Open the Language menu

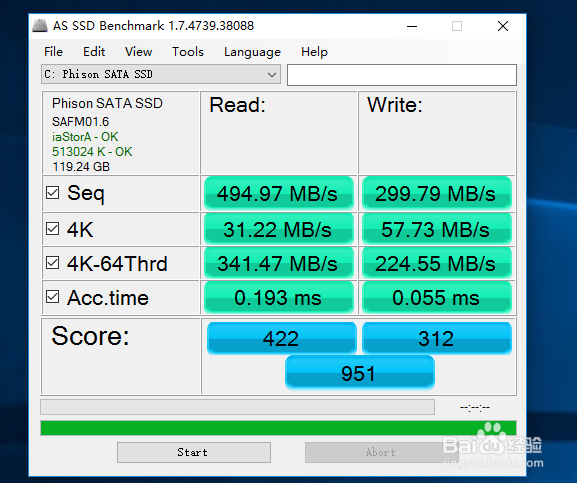252,52
